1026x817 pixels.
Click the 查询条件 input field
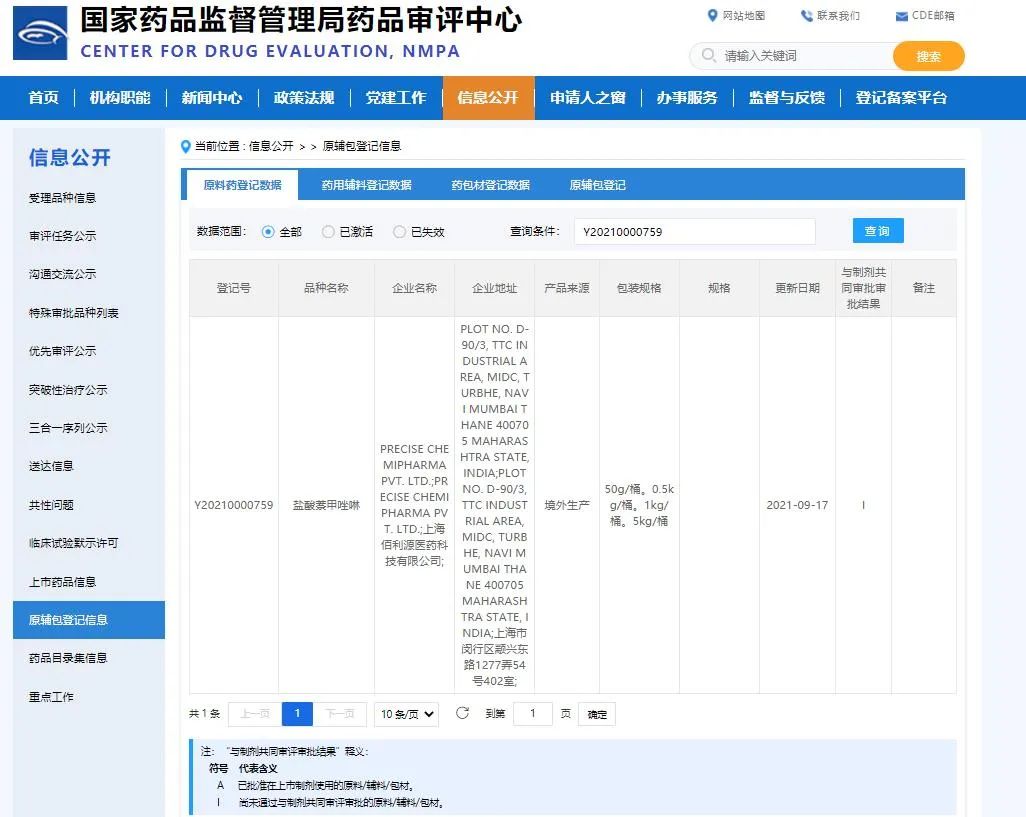[694, 232]
